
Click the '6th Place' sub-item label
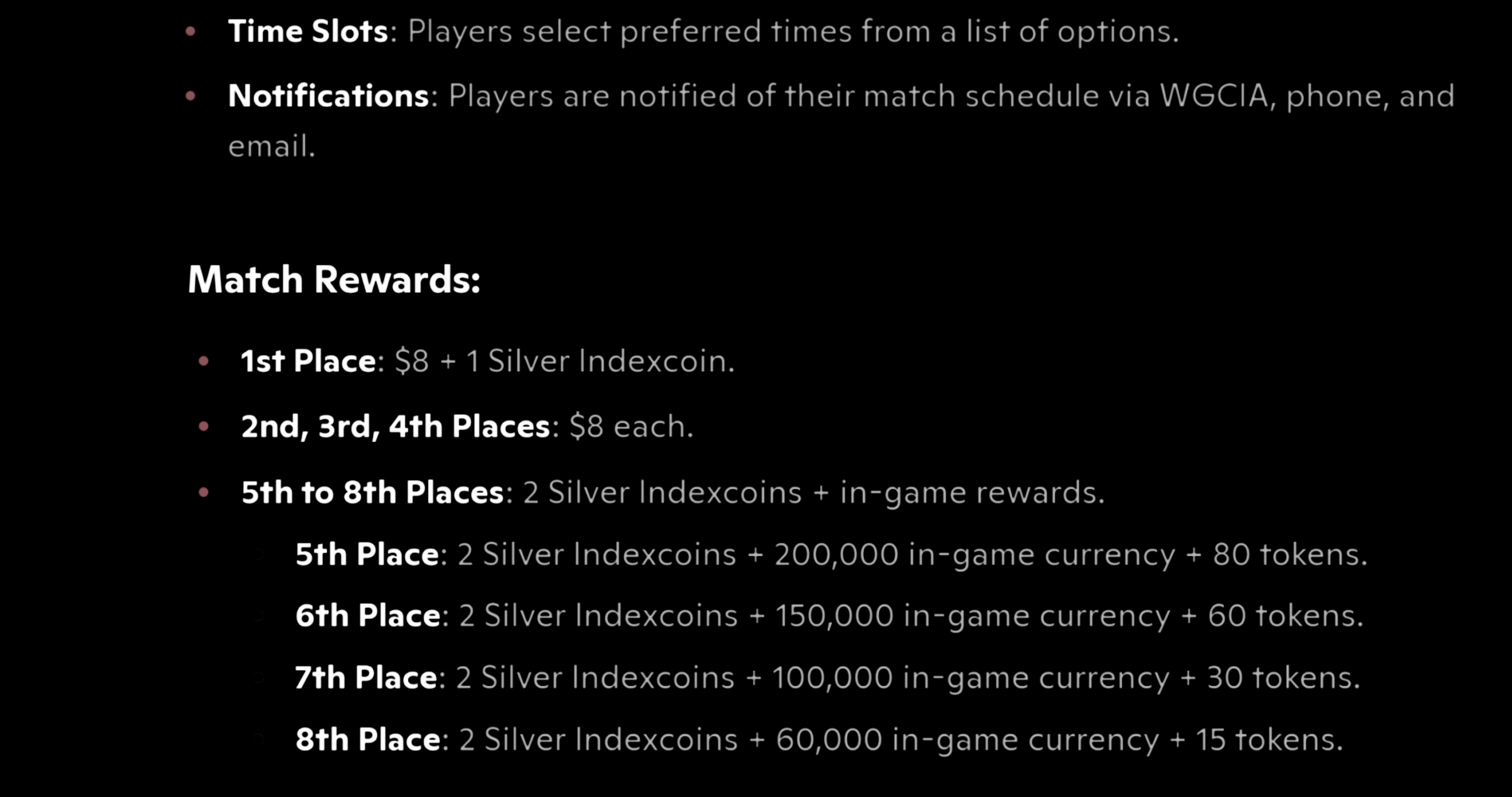(368, 615)
